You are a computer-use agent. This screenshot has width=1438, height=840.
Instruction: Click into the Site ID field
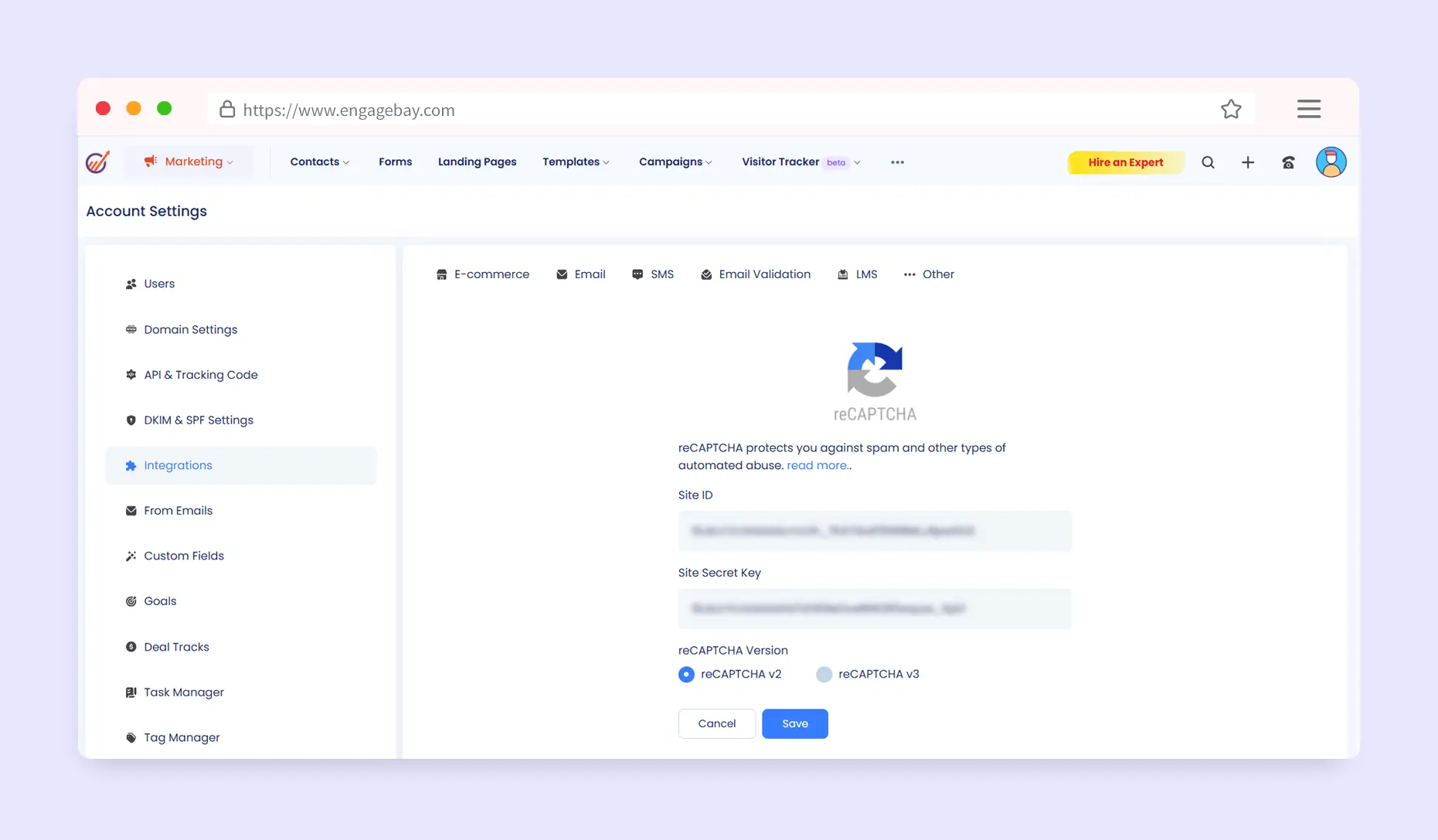pos(875,531)
